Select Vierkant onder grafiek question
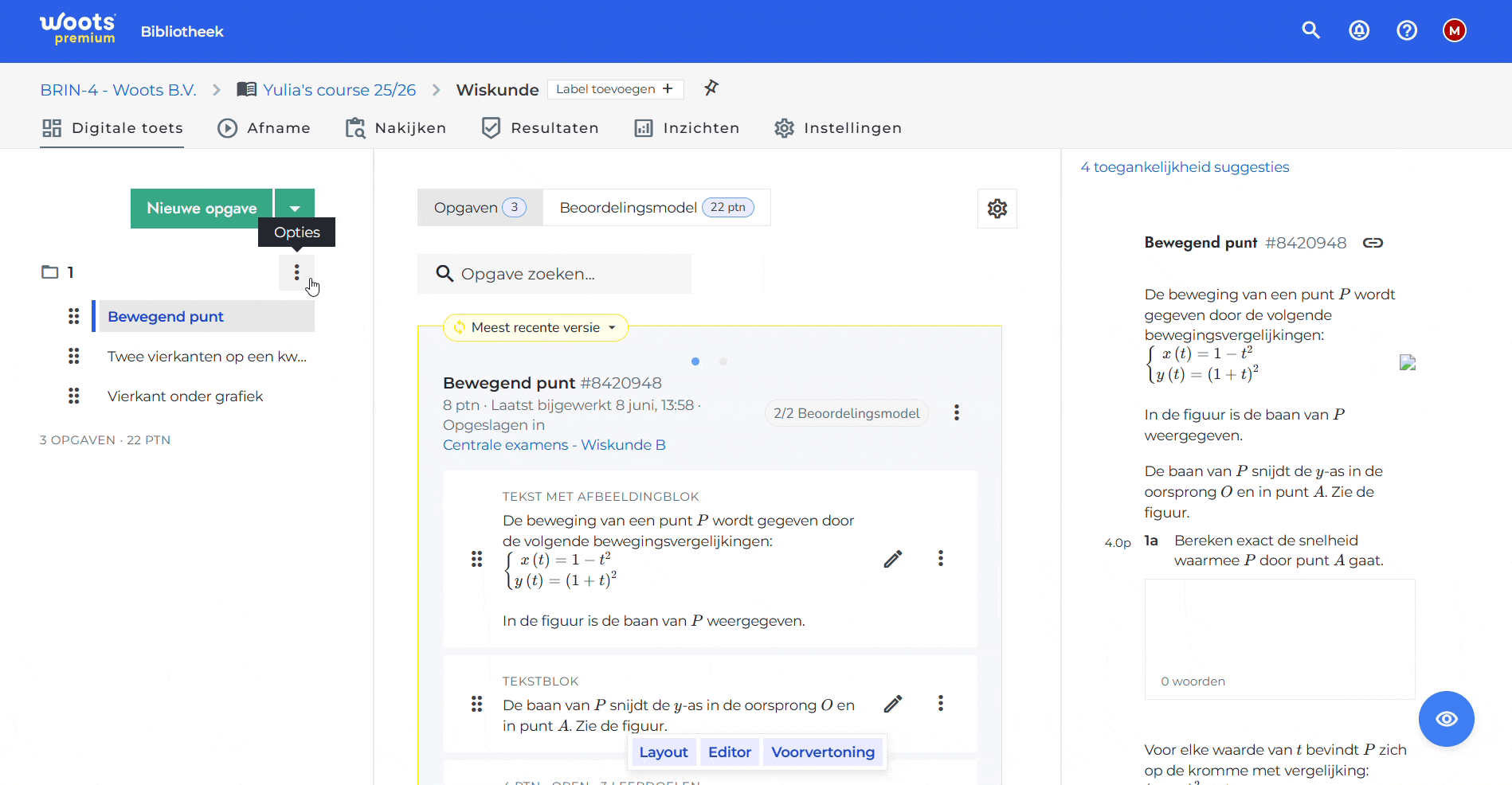The width and height of the screenshot is (1512, 785). (x=185, y=396)
